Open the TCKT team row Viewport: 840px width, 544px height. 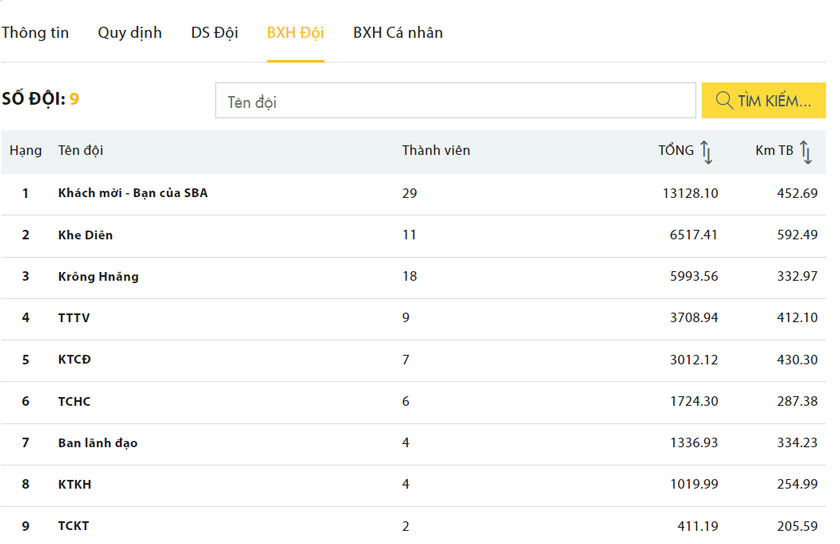(413, 526)
